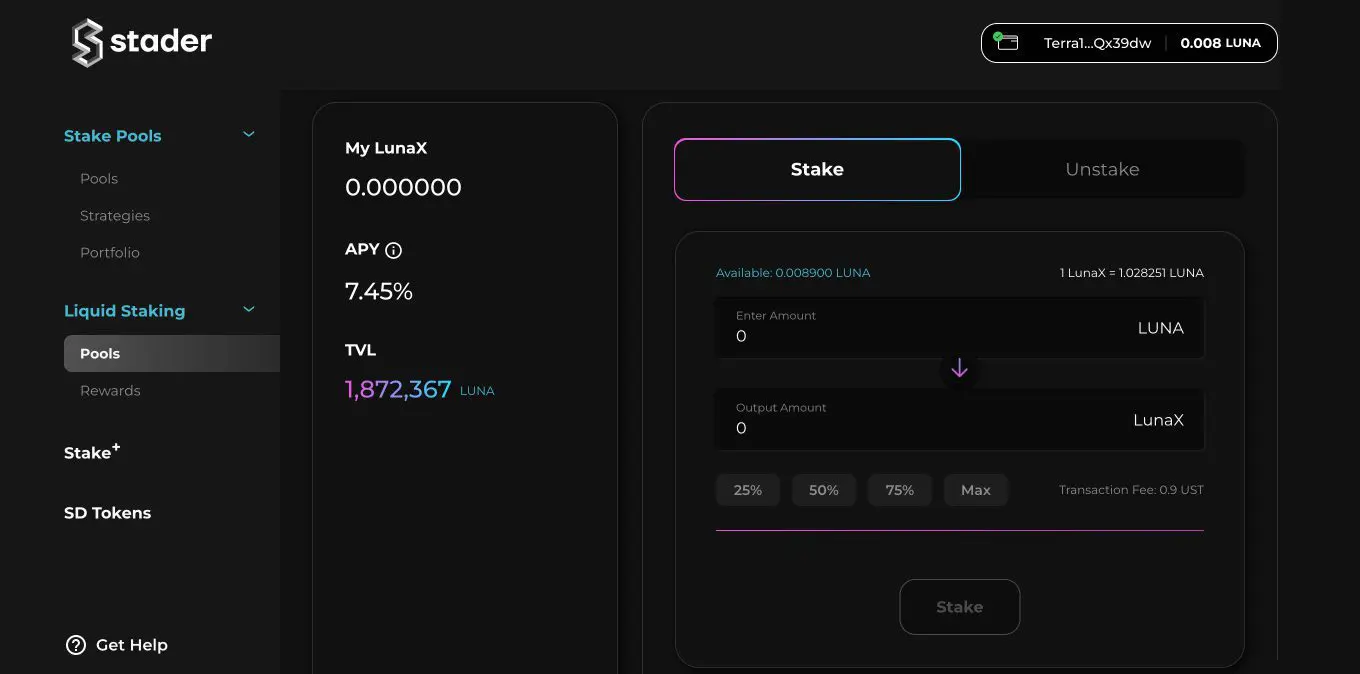The height and width of the screenshot is (674, 1360).
Task: Click the TVL label
Action: [360, 350]
